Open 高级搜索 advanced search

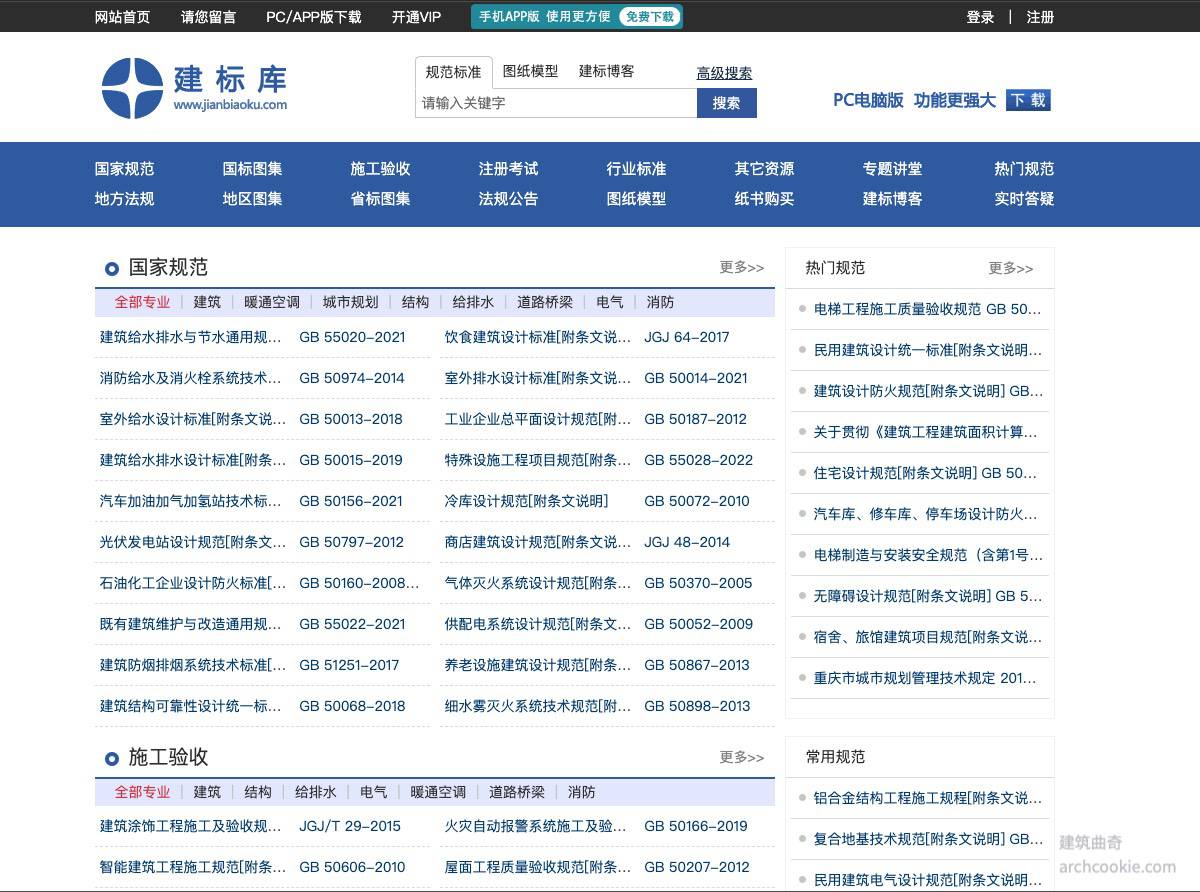tap(724, 72)
